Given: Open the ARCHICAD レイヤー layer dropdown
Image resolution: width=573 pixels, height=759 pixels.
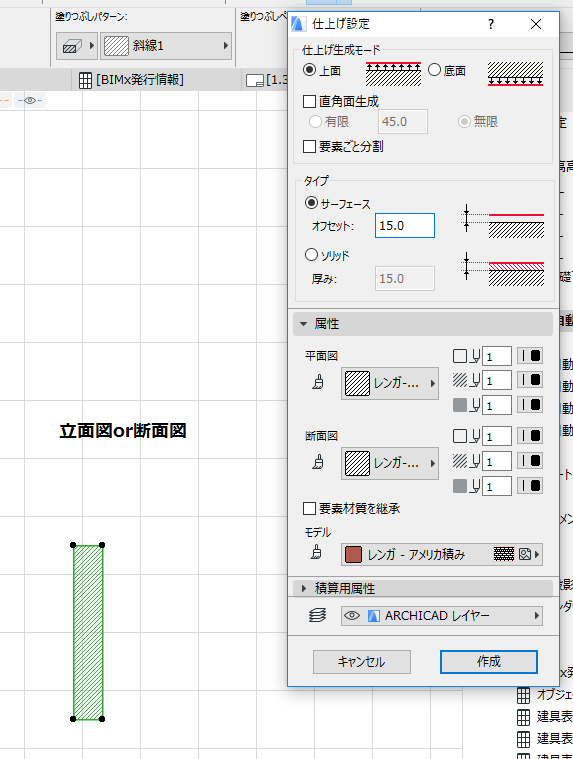Looking at the screenshot, I should coord(441,616).
